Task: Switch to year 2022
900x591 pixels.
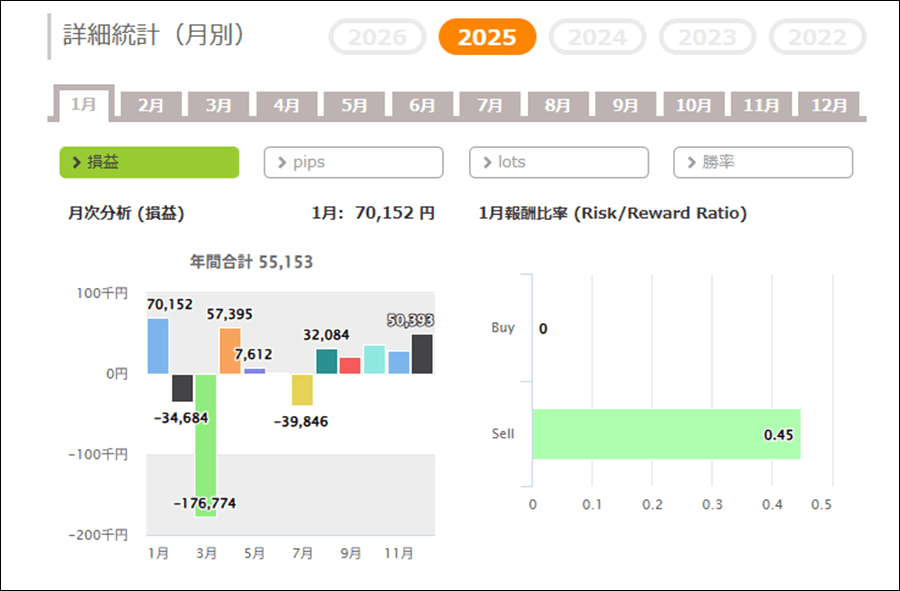Action: [817, 38]
